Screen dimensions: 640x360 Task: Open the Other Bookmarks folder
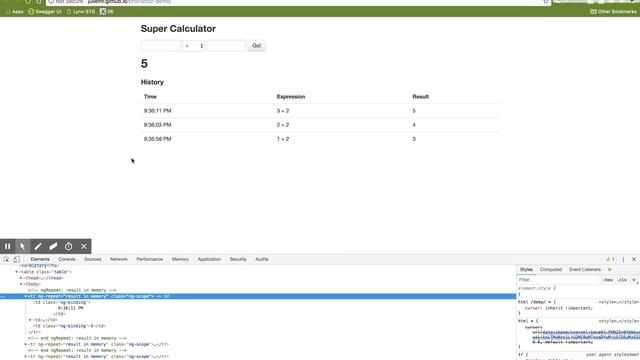613,11
